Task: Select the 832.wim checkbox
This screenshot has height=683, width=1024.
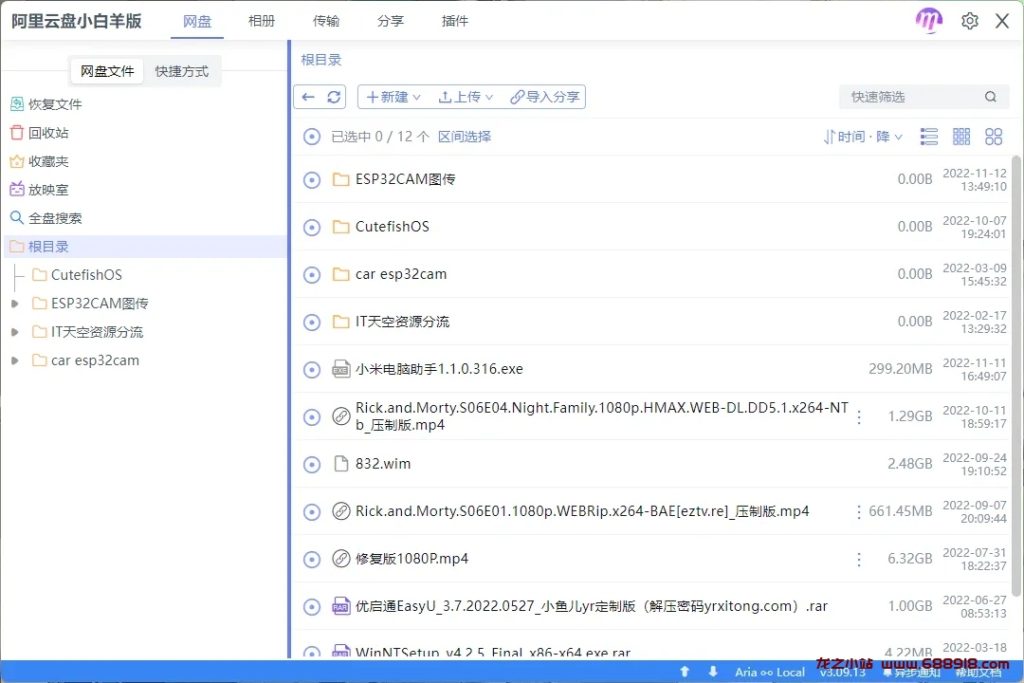Action: point(312,464)
